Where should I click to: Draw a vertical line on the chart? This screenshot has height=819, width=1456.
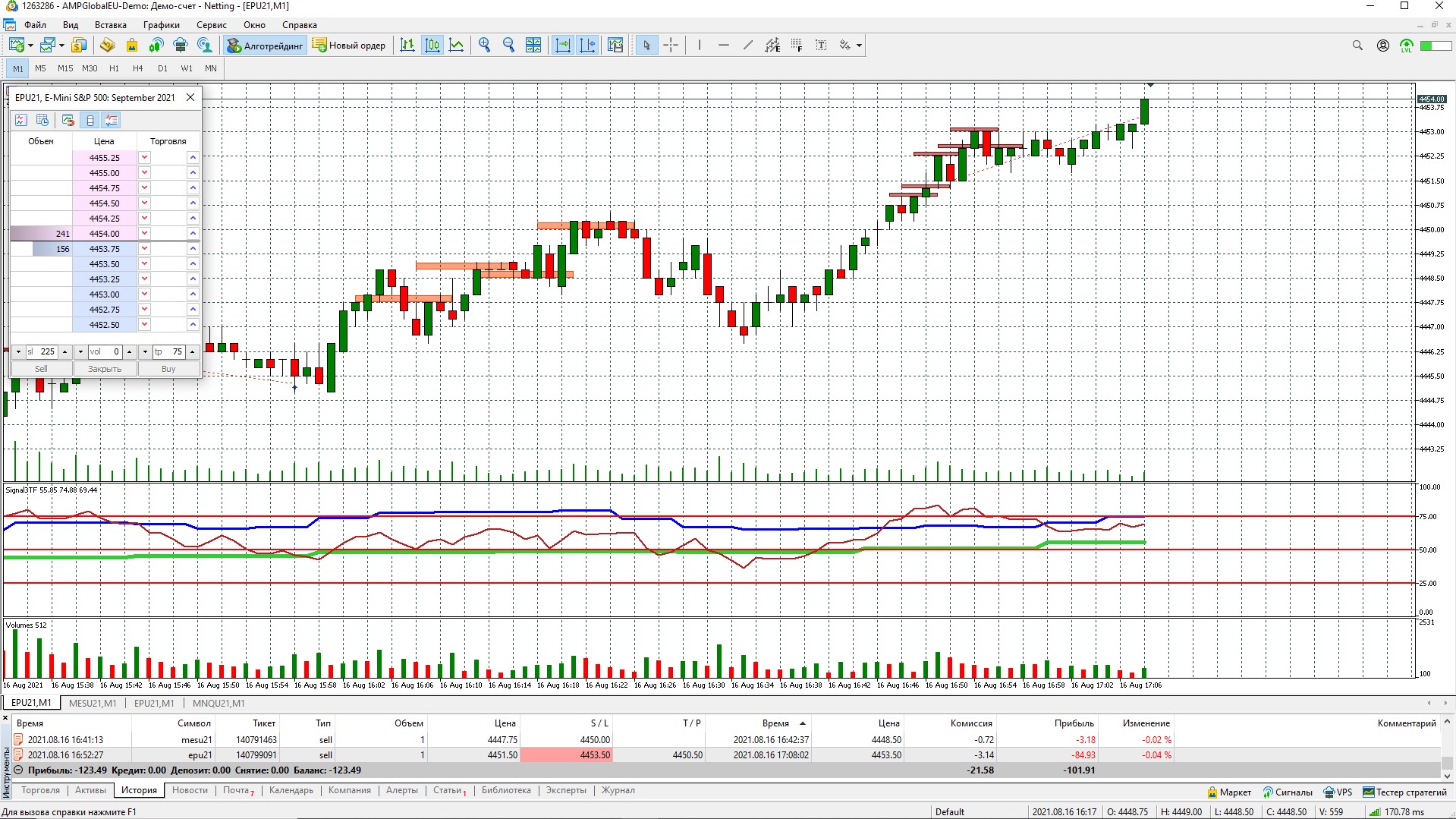699,46
